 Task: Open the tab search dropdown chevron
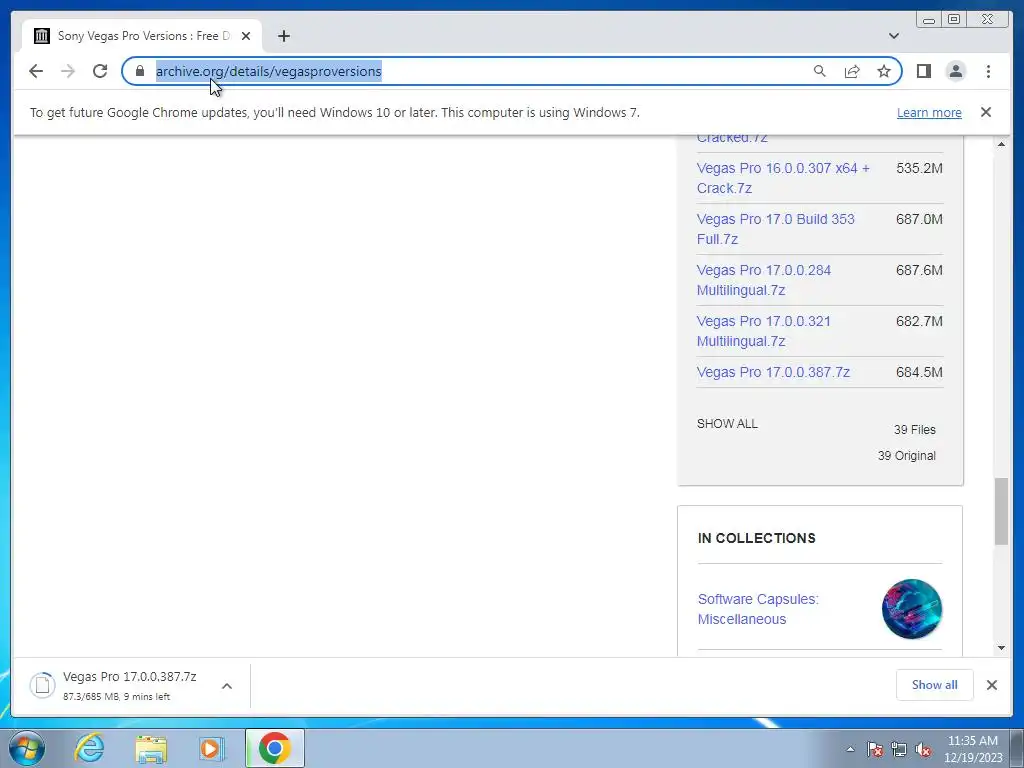coord(894,36)
